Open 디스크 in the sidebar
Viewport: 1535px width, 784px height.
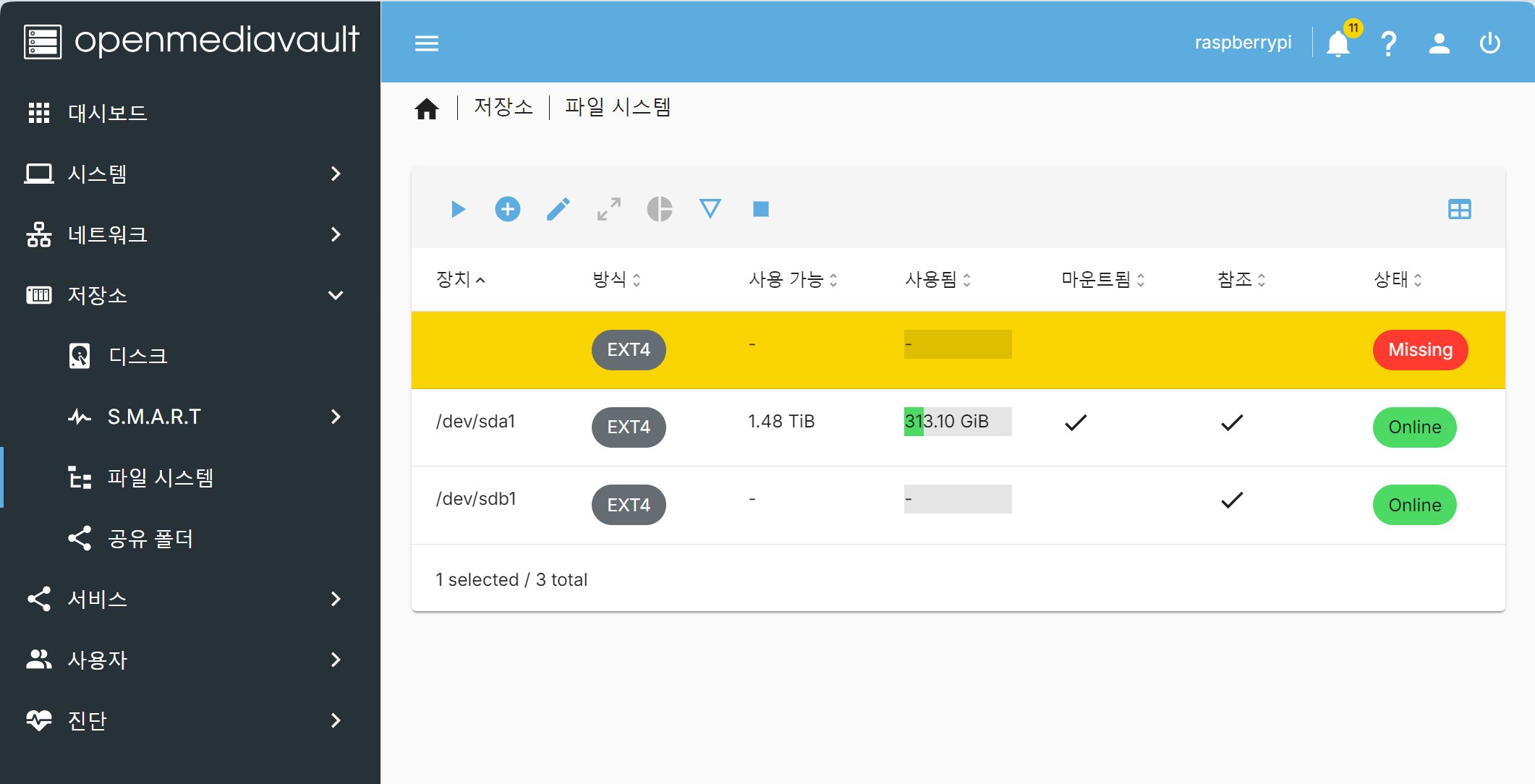[x=137, y=356]
